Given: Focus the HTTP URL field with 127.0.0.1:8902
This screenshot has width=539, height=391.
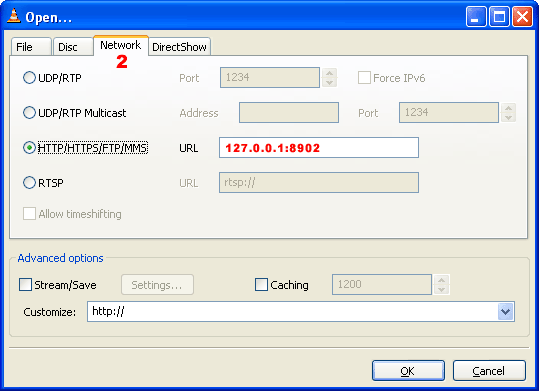Looking at the screenshot, I should tap(319, 148).
